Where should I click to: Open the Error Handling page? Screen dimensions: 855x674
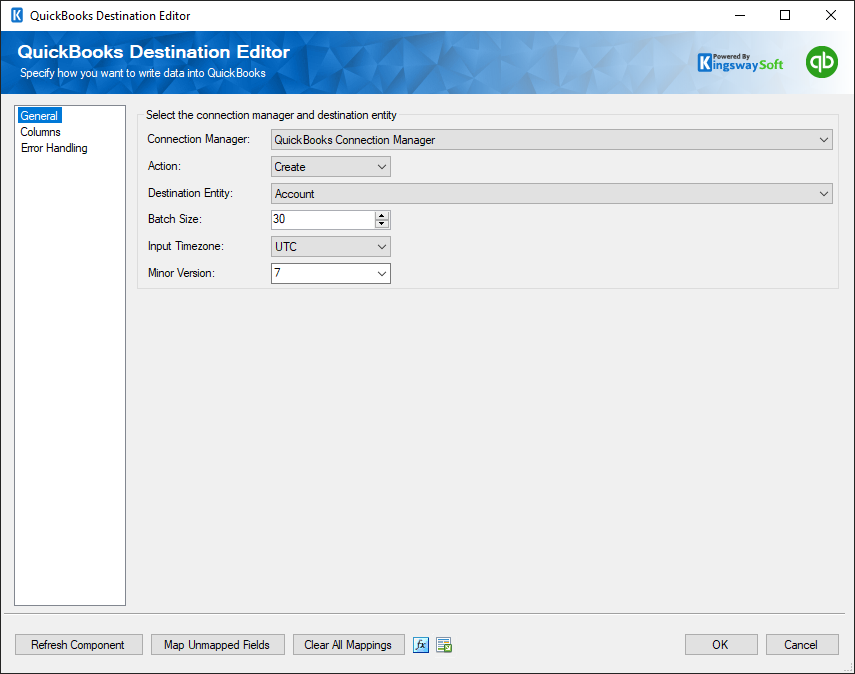point(54,148)
